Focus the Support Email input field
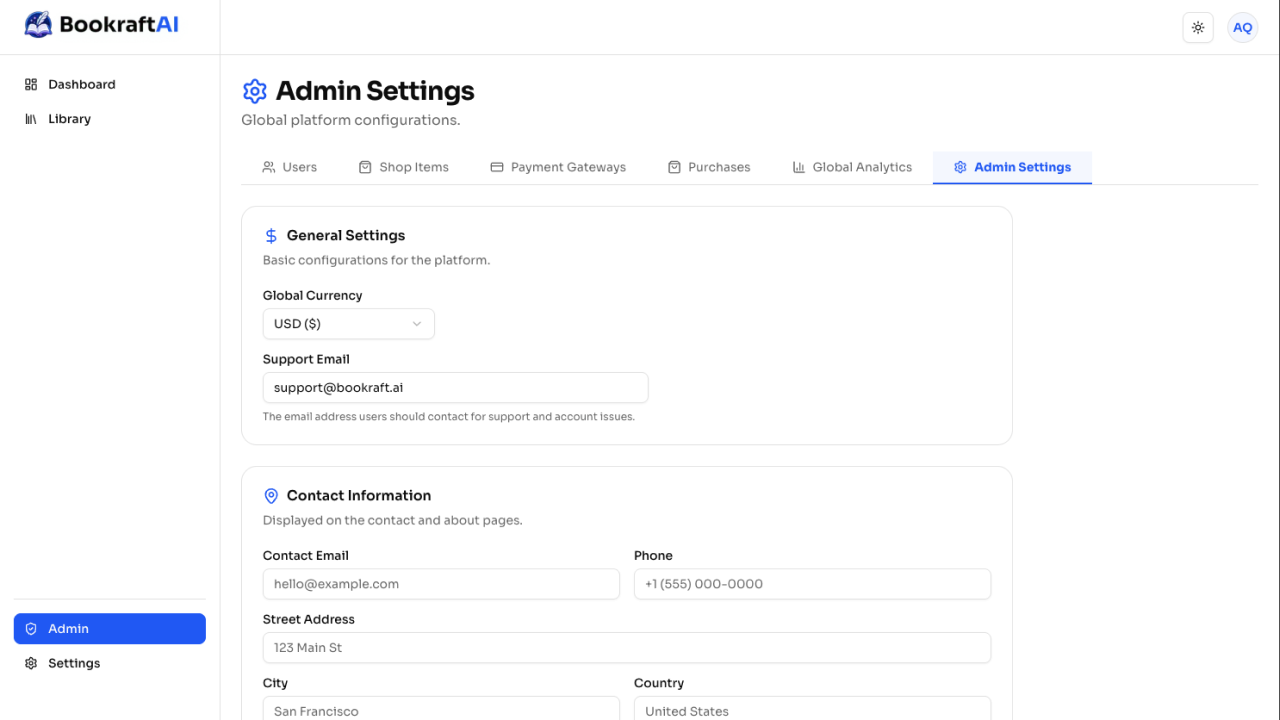1280x720 pixels. point(455,388)
